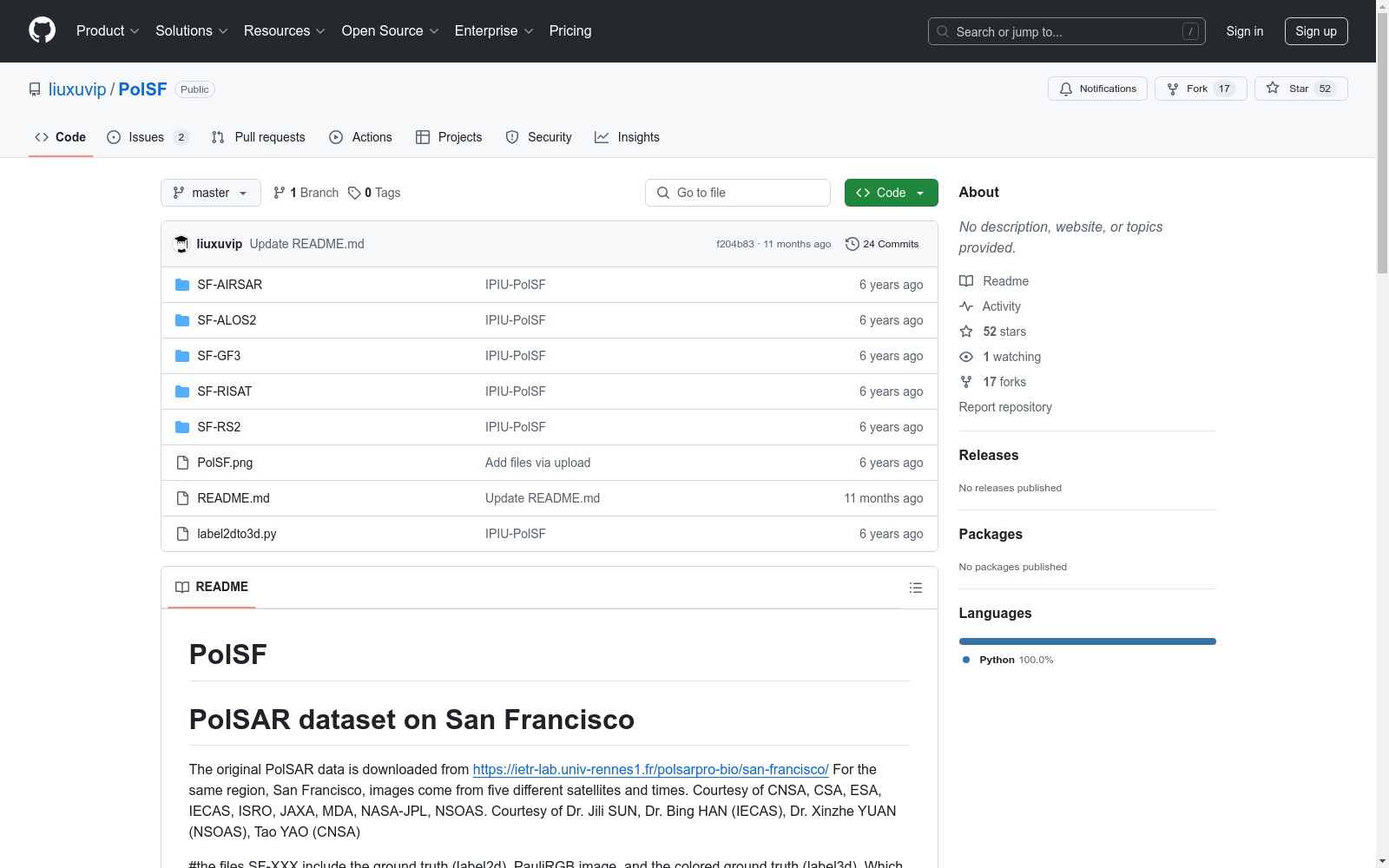Screen dimensions: 1389x868
Task: Click the Activity pulse icon
Action: coord(966,306)
